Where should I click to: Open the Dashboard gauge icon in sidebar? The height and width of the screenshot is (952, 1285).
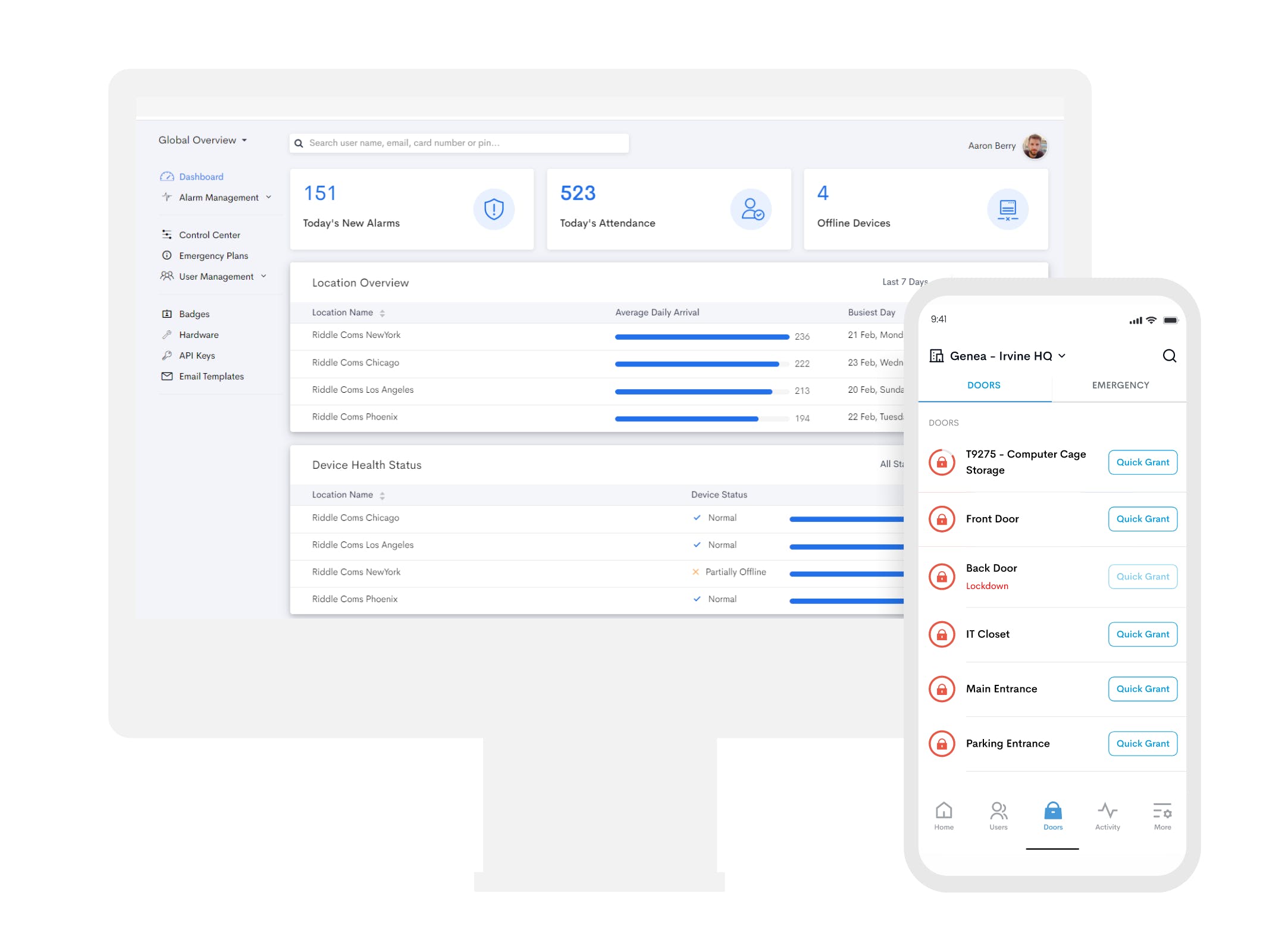pyautogui.click(x=167, y=177)
